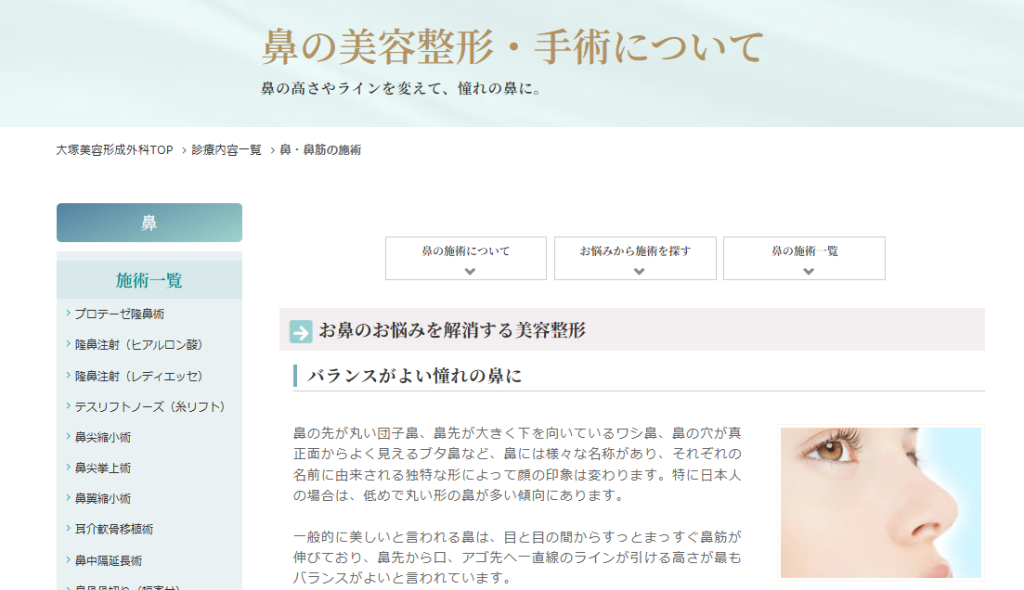Open テスリフトノーズ（糸リフト） link
1024x590 pixels.
point(149,407)
